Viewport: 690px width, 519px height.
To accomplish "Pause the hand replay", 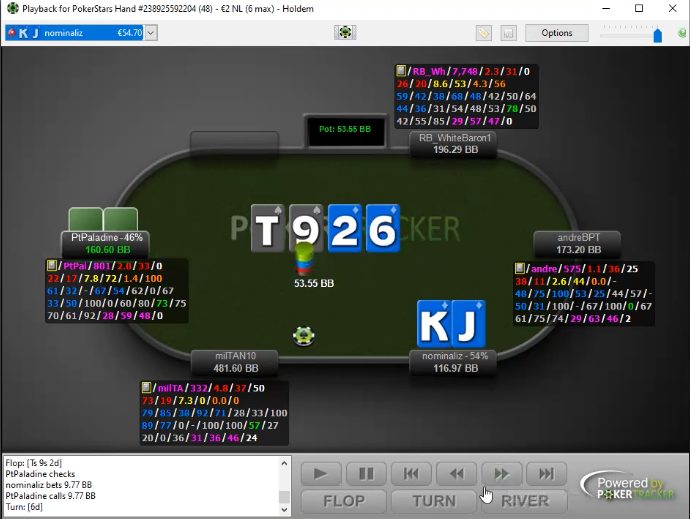I will click(x=366, y=474).
